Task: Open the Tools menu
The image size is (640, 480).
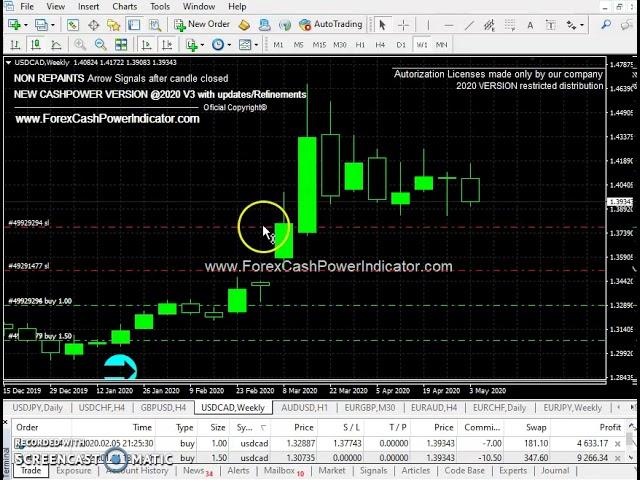Action: 160,7
